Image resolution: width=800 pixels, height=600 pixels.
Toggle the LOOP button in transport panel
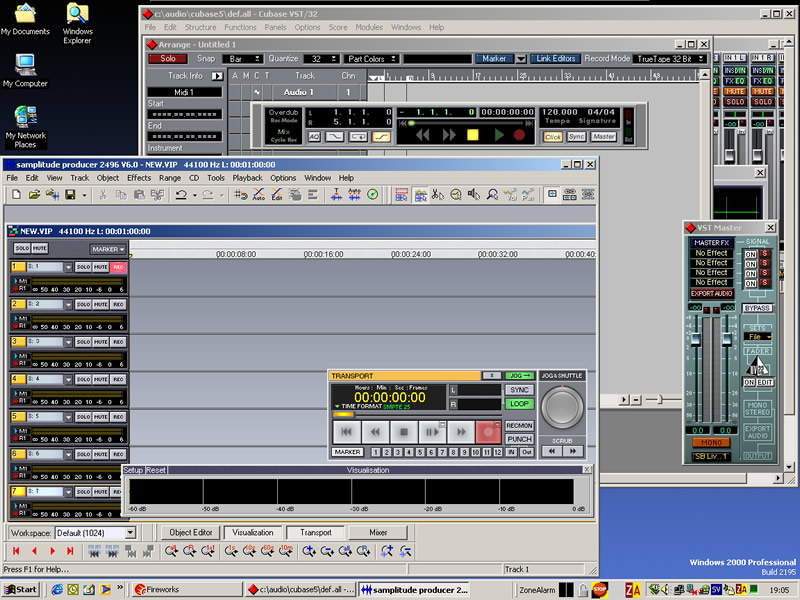click(519, 404)
